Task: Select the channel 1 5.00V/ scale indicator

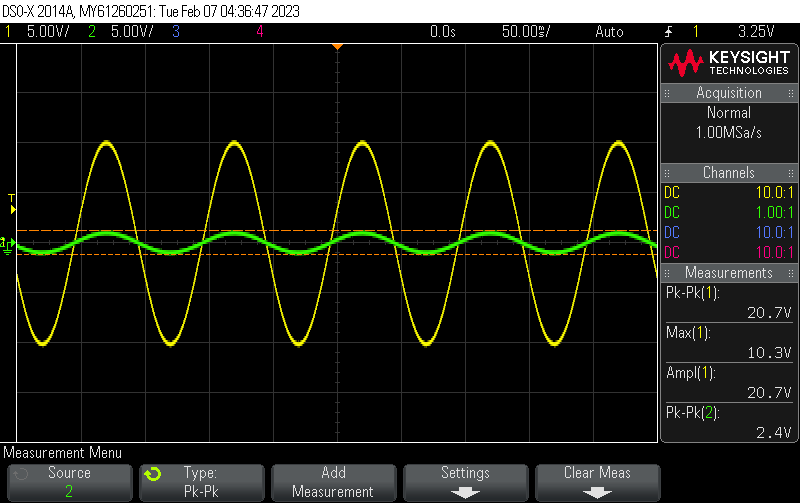Action: tap(40, 32)
